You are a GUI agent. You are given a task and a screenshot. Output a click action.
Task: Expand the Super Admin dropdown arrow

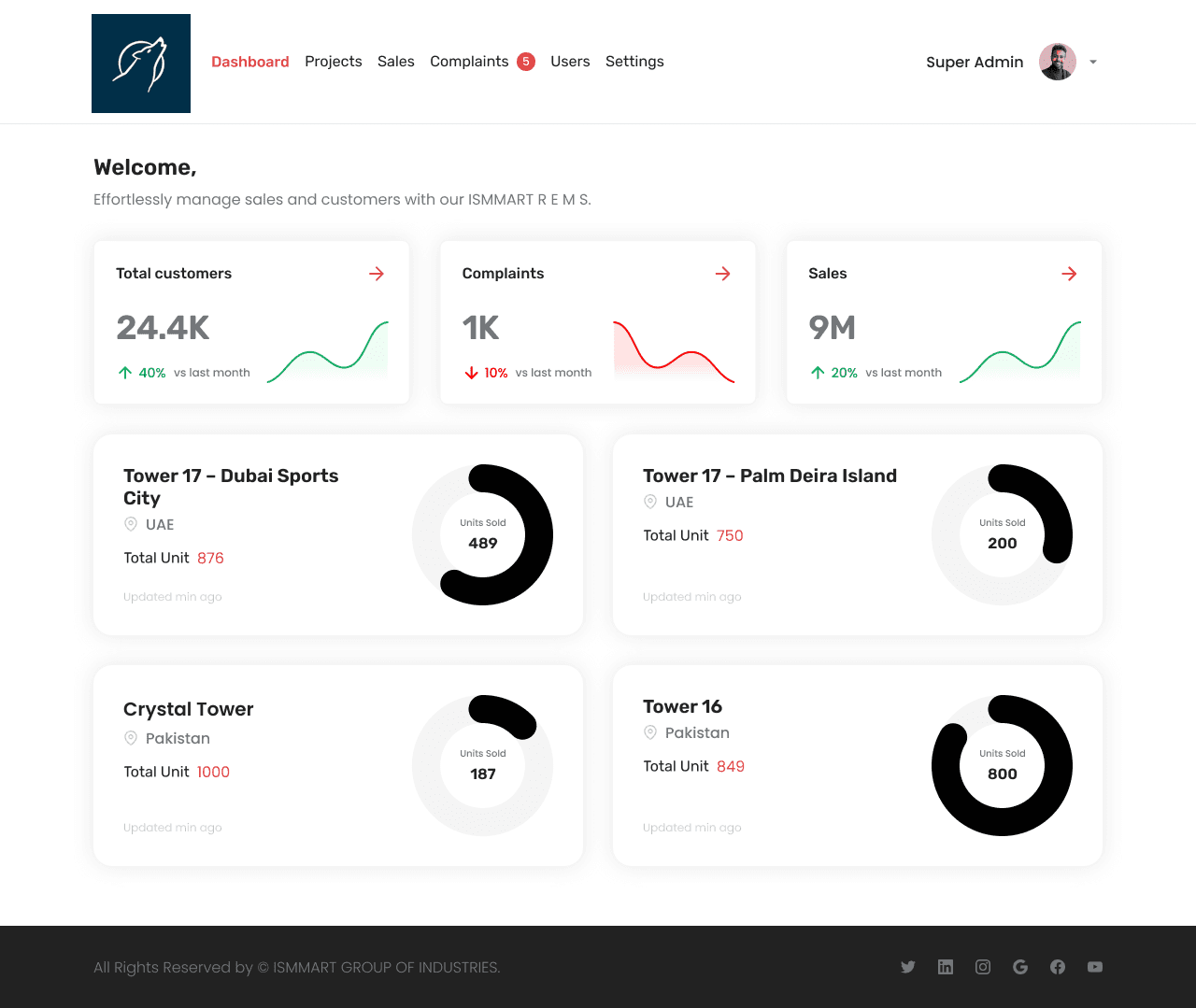1093,62
